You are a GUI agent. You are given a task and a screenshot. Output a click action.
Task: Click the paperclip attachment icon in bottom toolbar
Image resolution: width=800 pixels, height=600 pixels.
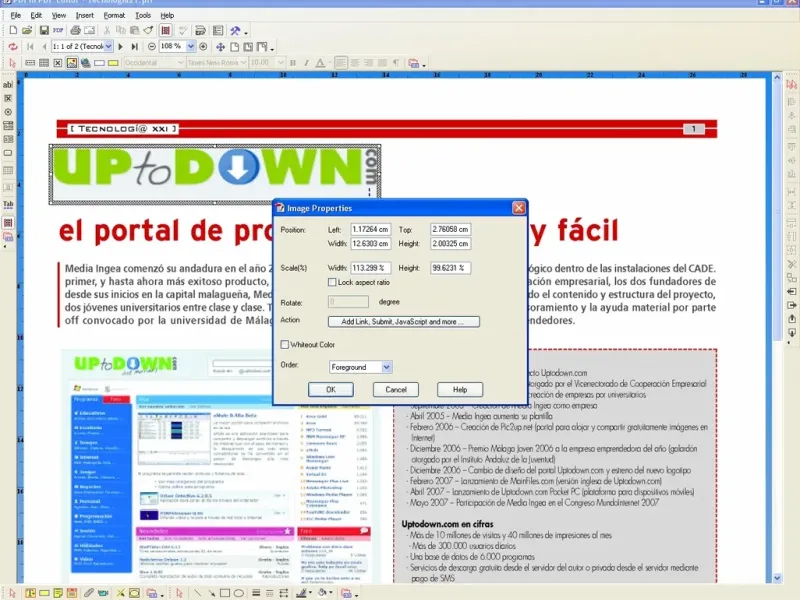[89, 593]
